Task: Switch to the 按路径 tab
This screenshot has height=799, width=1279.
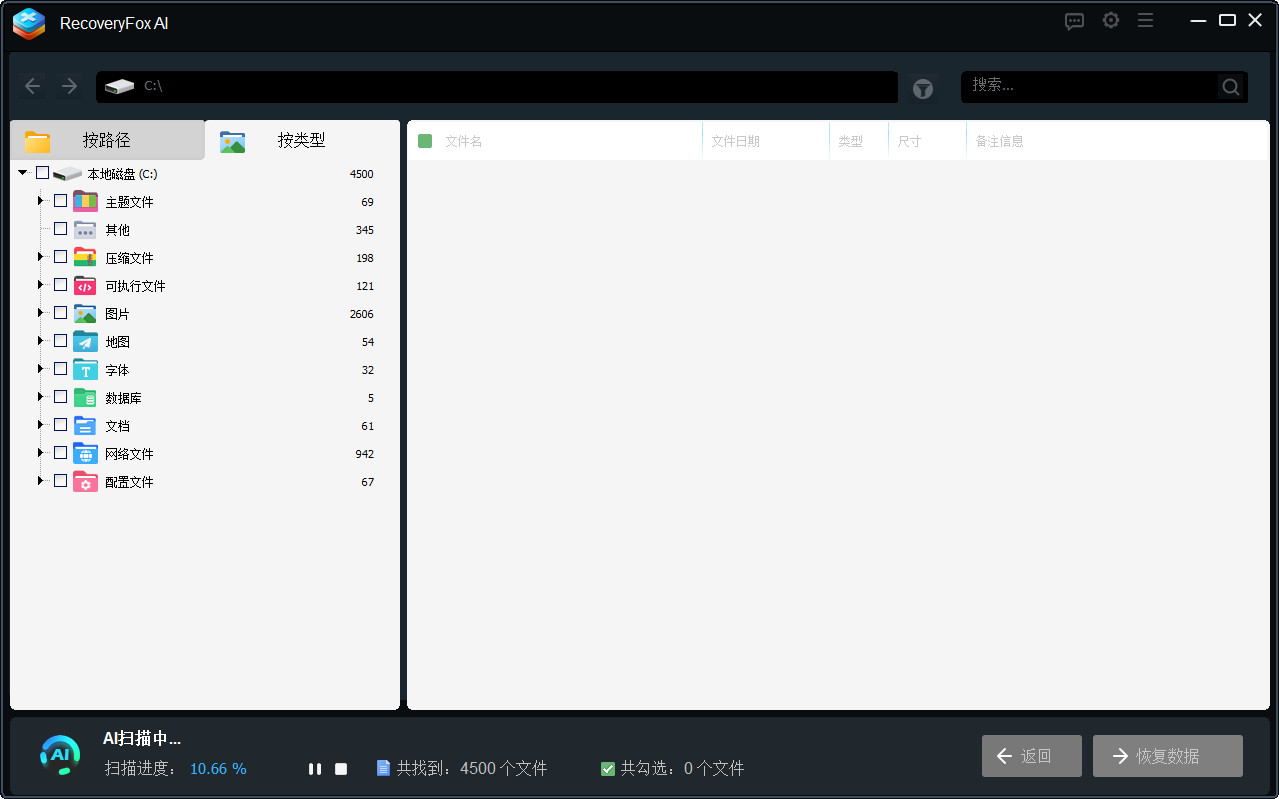Action: (105, 140)
